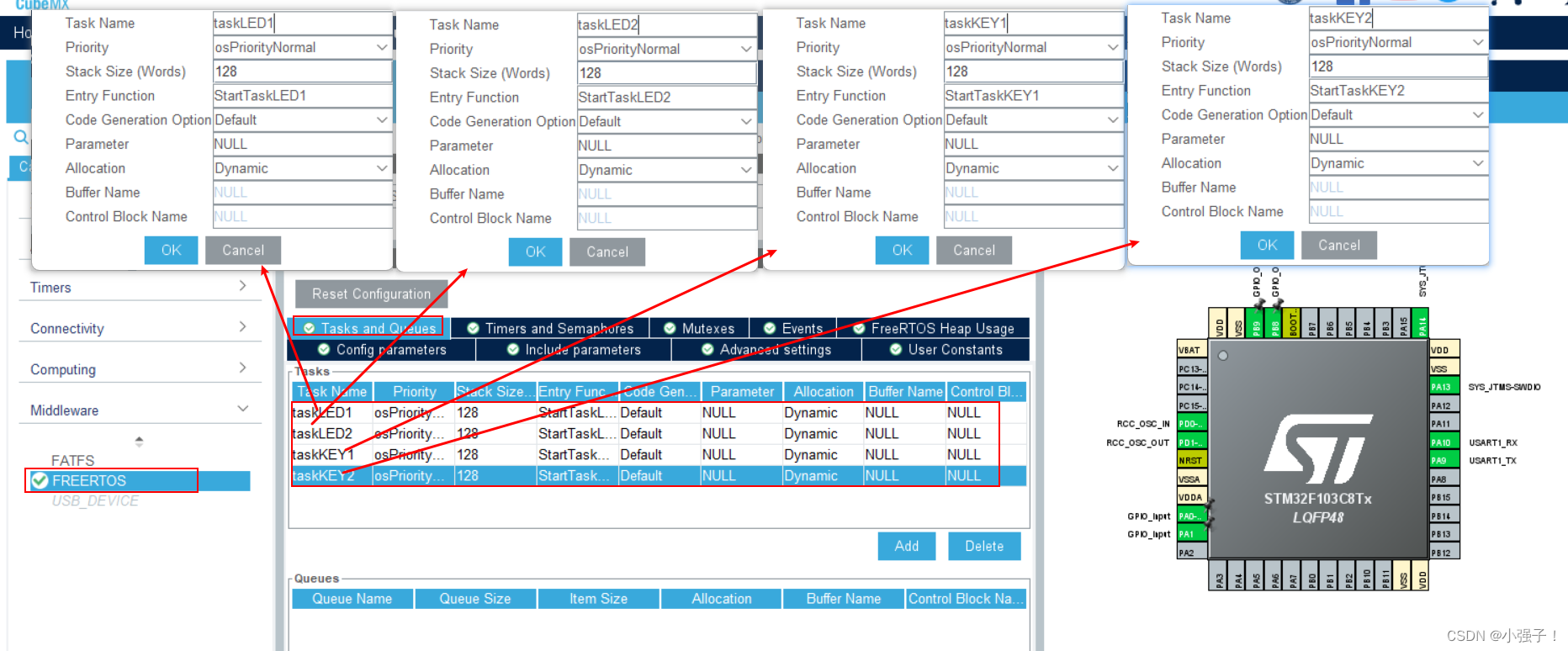Open the FreeRTOS Heap Usage tab
This screenshot has width=1568, height=651.
pyautogui.click(x=933, y=328)
